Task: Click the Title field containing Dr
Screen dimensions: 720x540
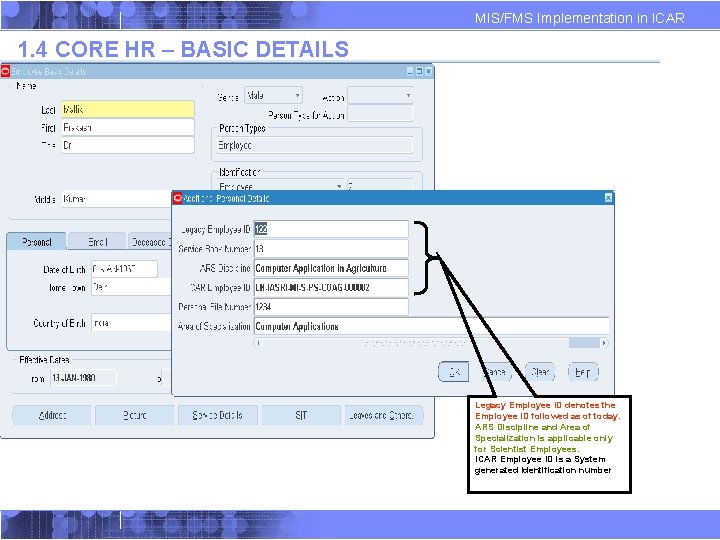Action: [x=128, y=145]
